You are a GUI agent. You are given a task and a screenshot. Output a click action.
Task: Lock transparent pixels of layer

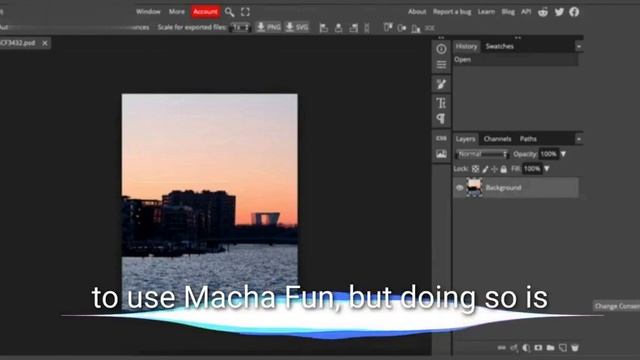tap(476, 169)
